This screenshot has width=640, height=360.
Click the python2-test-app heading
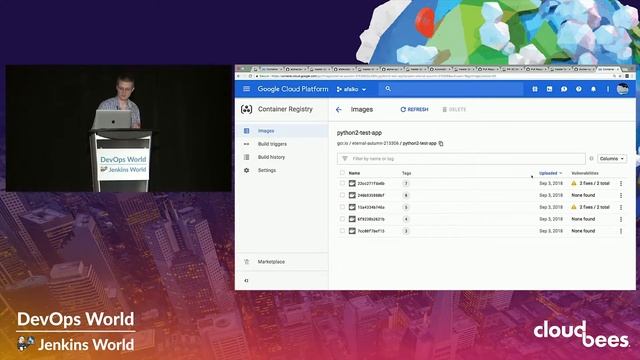359,133
